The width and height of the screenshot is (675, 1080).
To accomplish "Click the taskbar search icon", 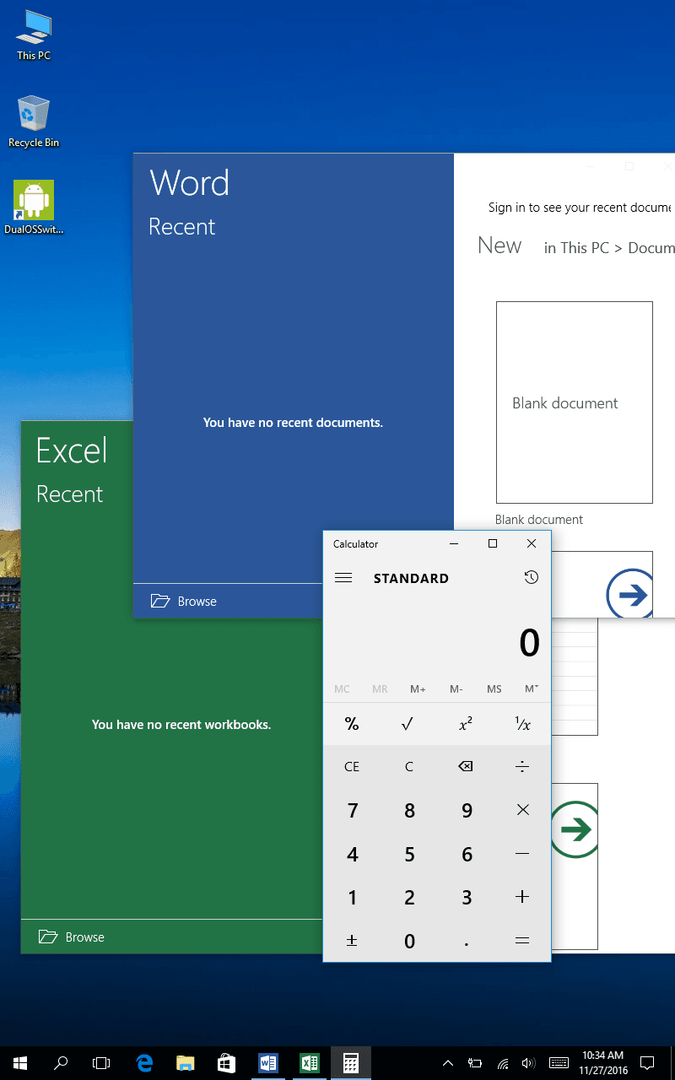I will click(x=61, y=1063).
